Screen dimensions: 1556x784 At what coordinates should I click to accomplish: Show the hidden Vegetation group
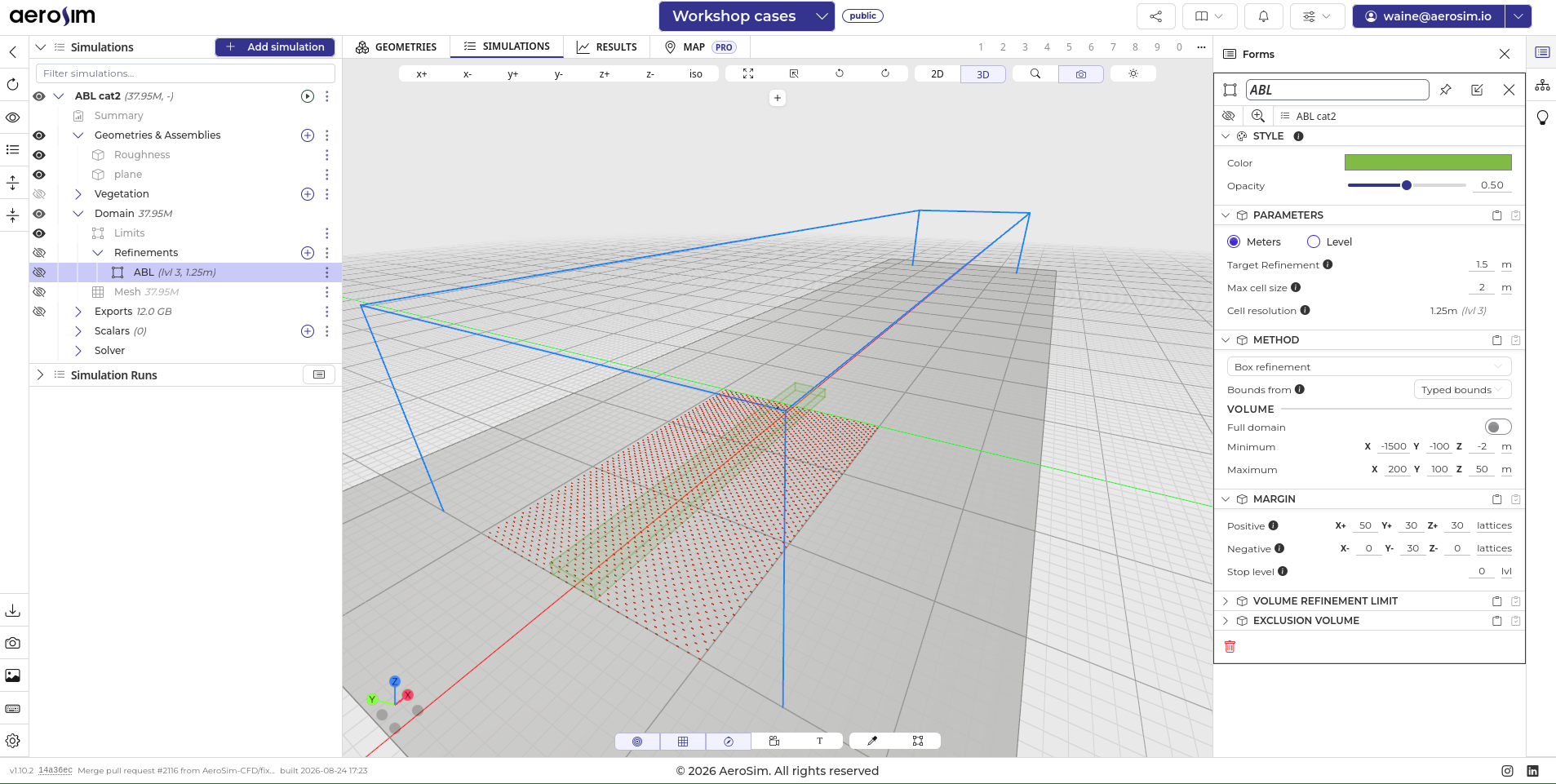tap(39, 194)
